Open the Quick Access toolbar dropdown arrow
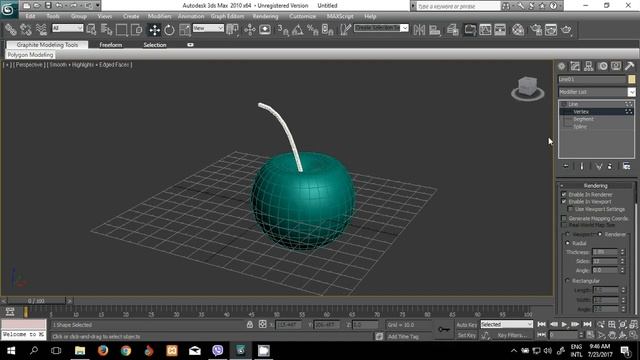 coord(98,6)
